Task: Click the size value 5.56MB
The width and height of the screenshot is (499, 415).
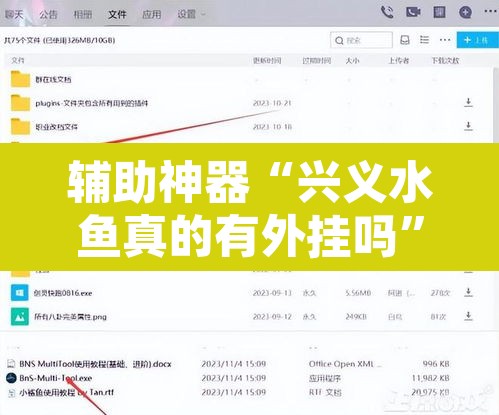Action: coord(358,293)
